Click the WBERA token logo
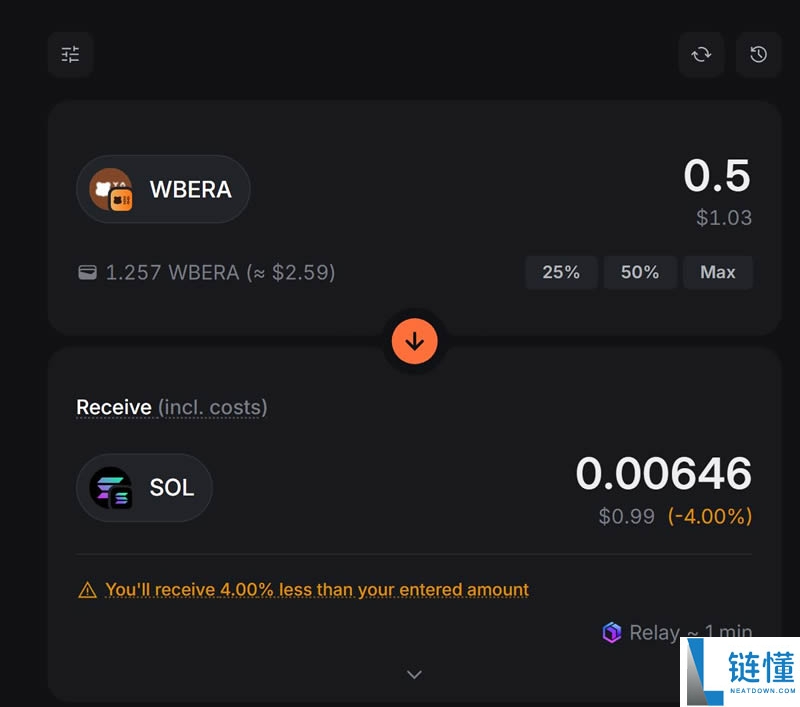Screen dimensions: 800x707 coord(111,189)
